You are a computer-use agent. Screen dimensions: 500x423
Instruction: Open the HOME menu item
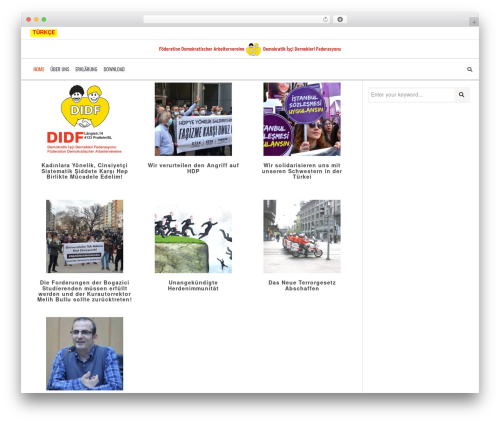pyautogui.click(x=39, y=69)
